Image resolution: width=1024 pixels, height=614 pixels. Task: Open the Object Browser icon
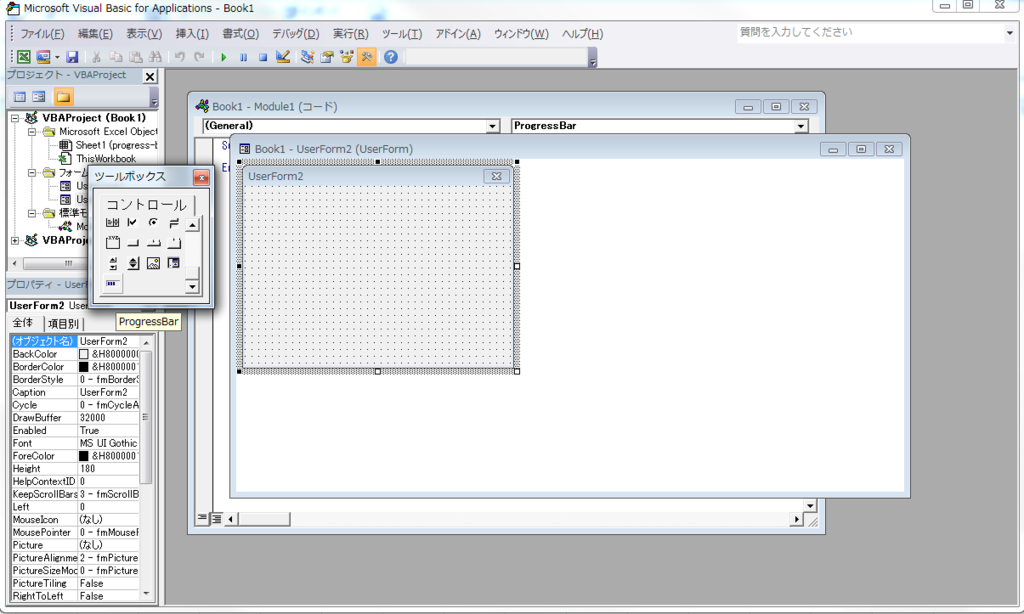[x=346, y=57]
